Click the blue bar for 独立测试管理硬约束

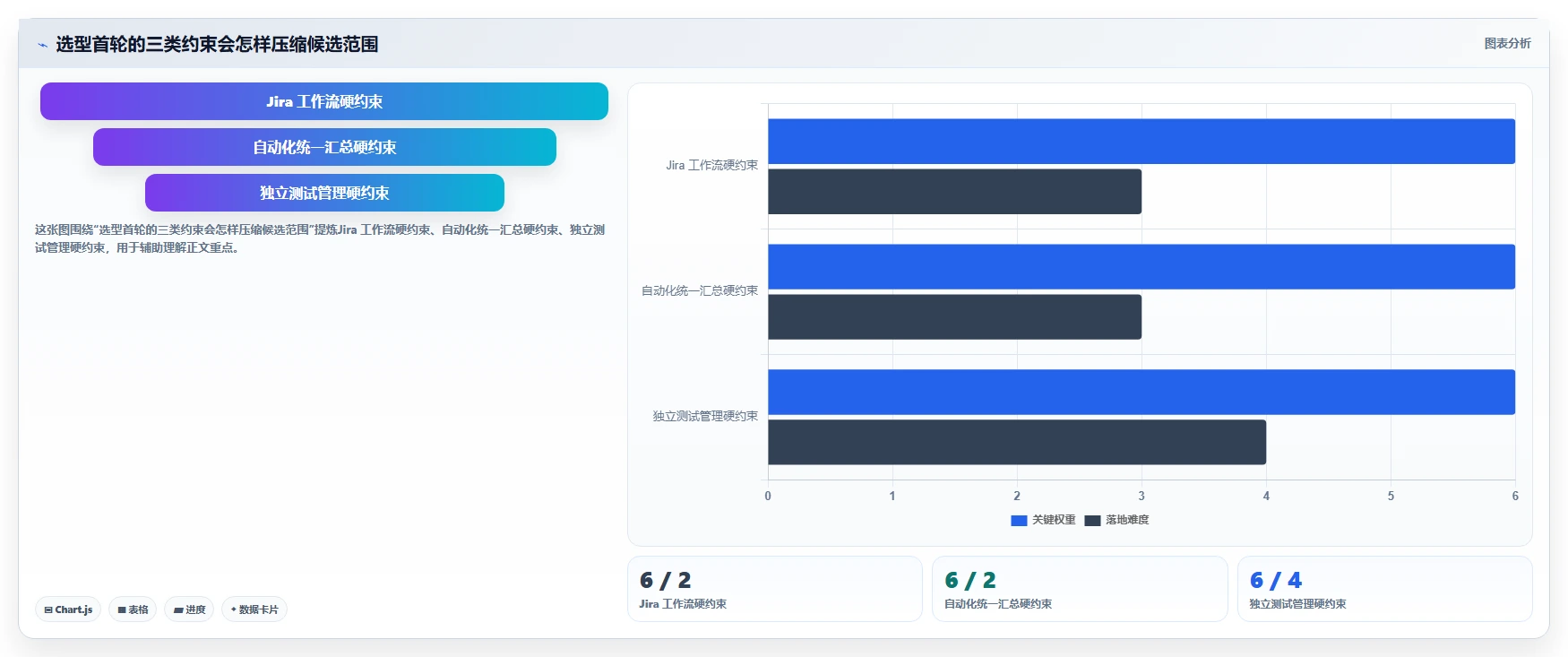(x=1142, y=392)
